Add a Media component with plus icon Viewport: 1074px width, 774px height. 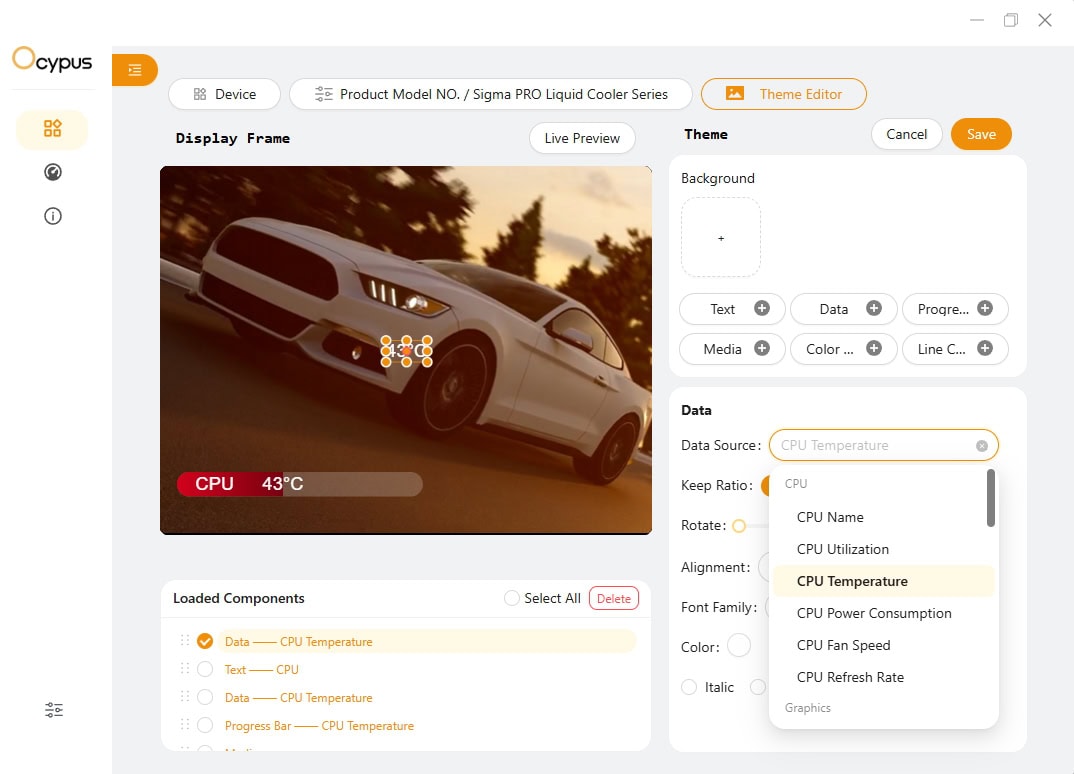click(x=761, y=348)
